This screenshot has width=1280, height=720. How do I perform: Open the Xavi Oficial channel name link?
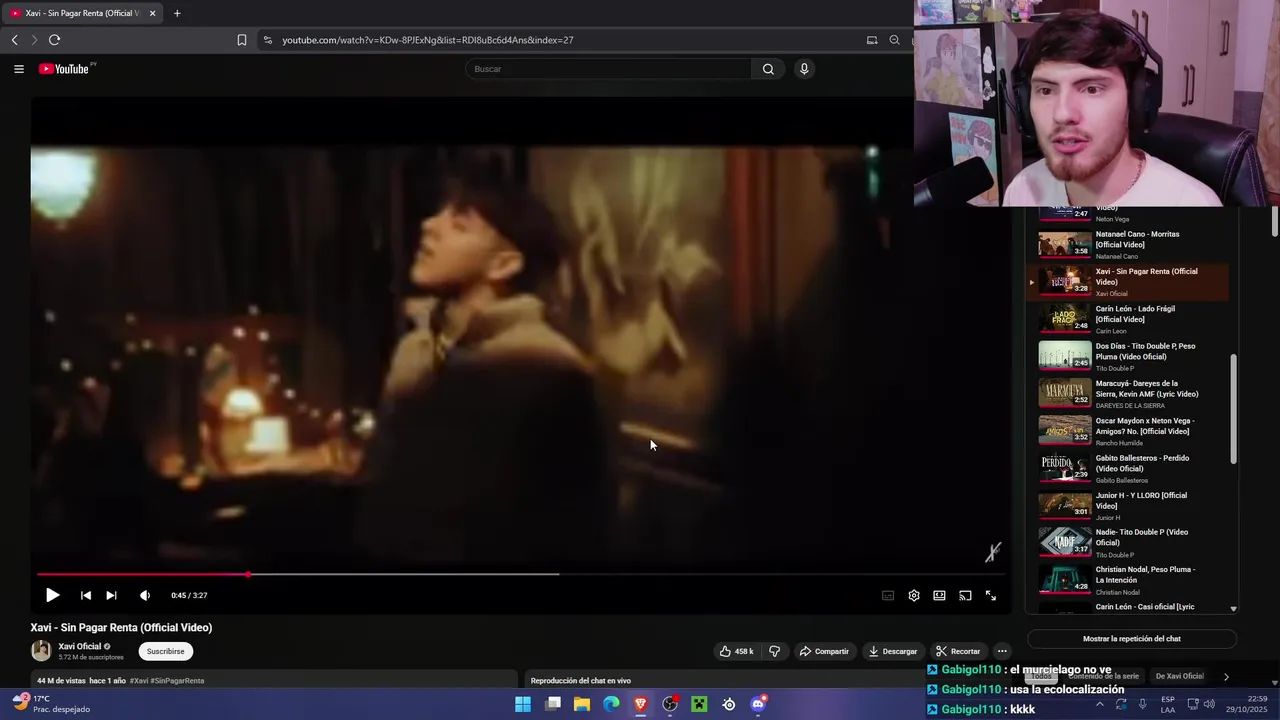pyautogui.click(x=80, y=646)
